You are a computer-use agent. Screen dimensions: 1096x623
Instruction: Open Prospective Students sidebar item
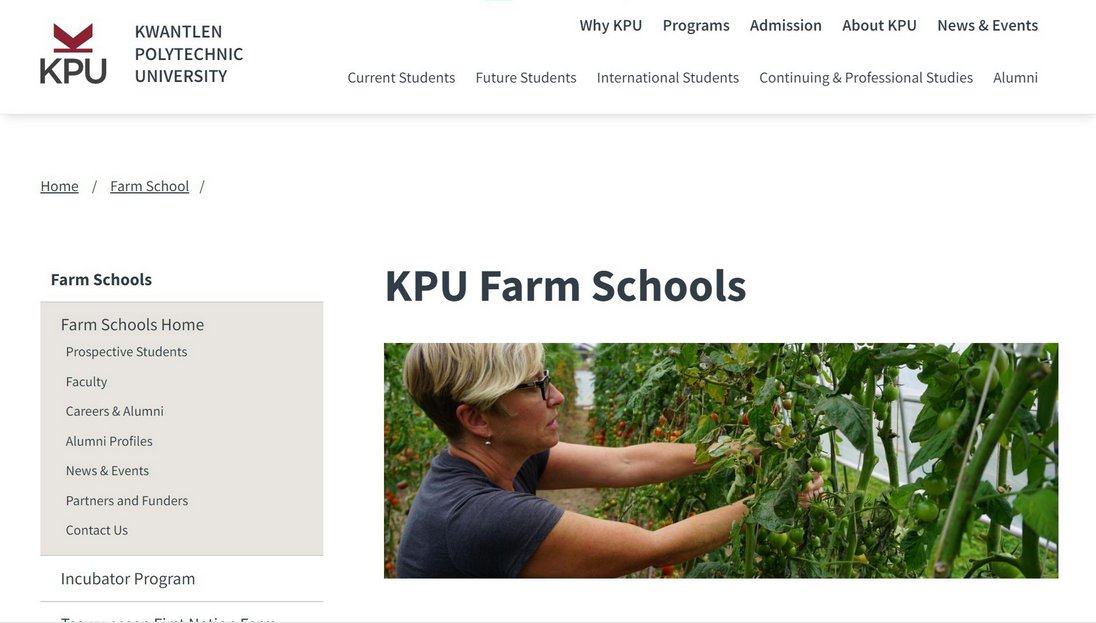tap(127, 352)
